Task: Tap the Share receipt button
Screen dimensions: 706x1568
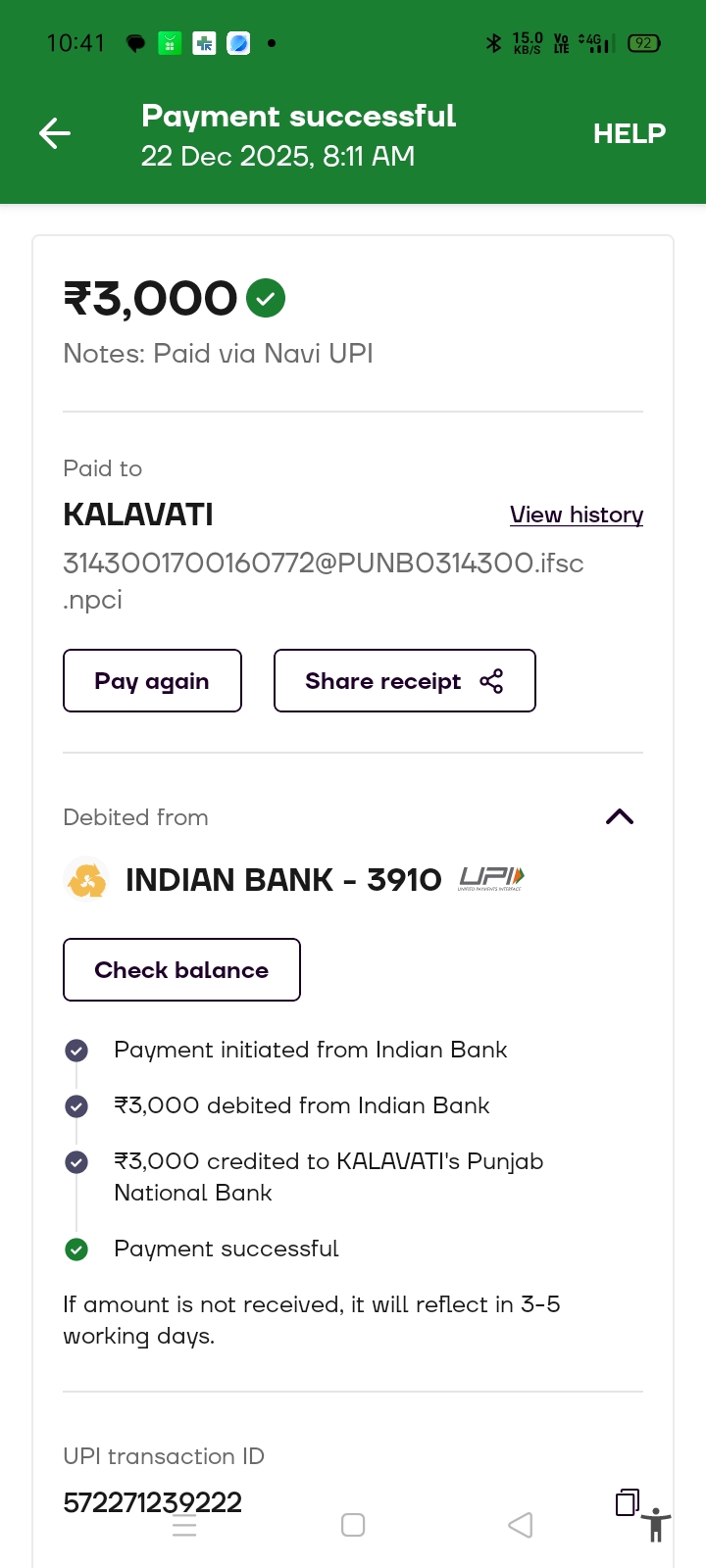Action: coord(404,680)
